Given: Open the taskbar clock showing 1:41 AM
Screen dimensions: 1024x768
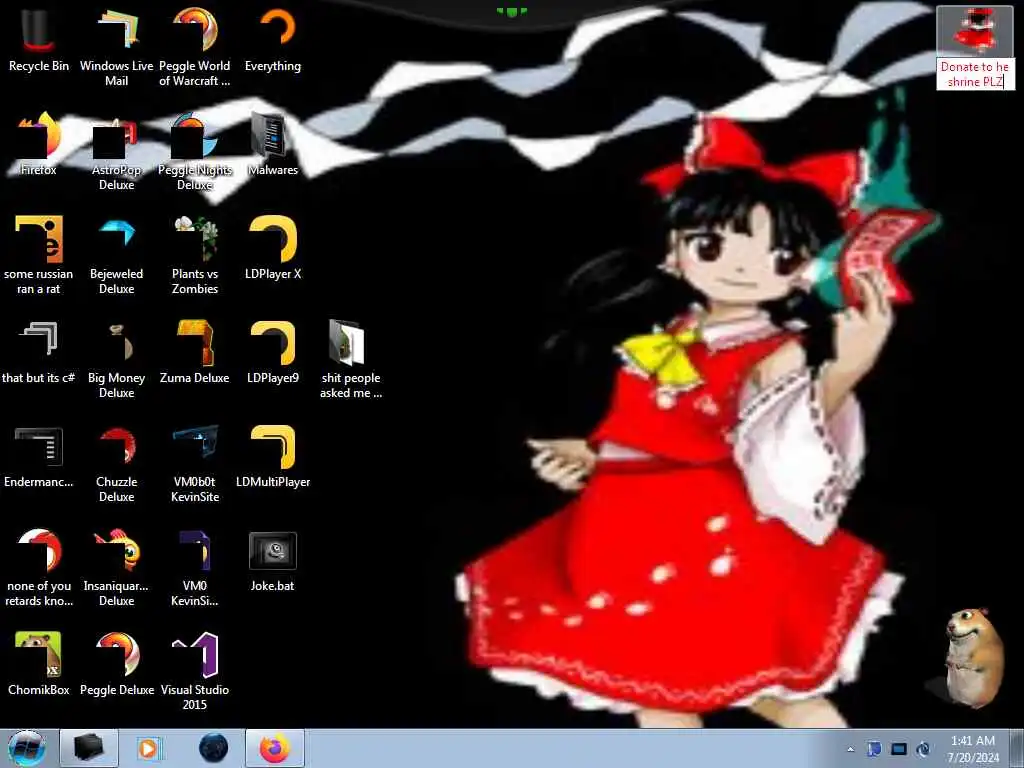Looking at the screenshot, I should [973, 749].
